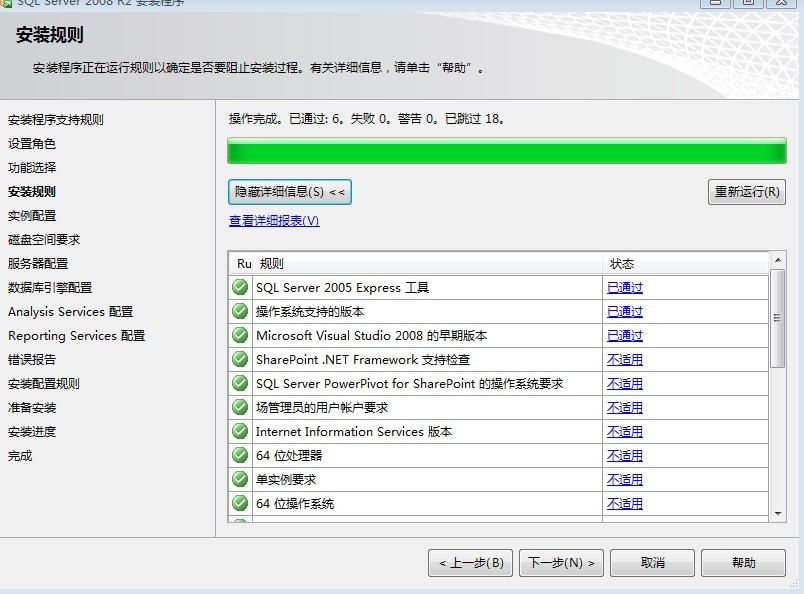The width and height of the screenshot is (804, 594).
Task: Open 不适用 status for Internet Information Services 版本
Action: (625, 432)
